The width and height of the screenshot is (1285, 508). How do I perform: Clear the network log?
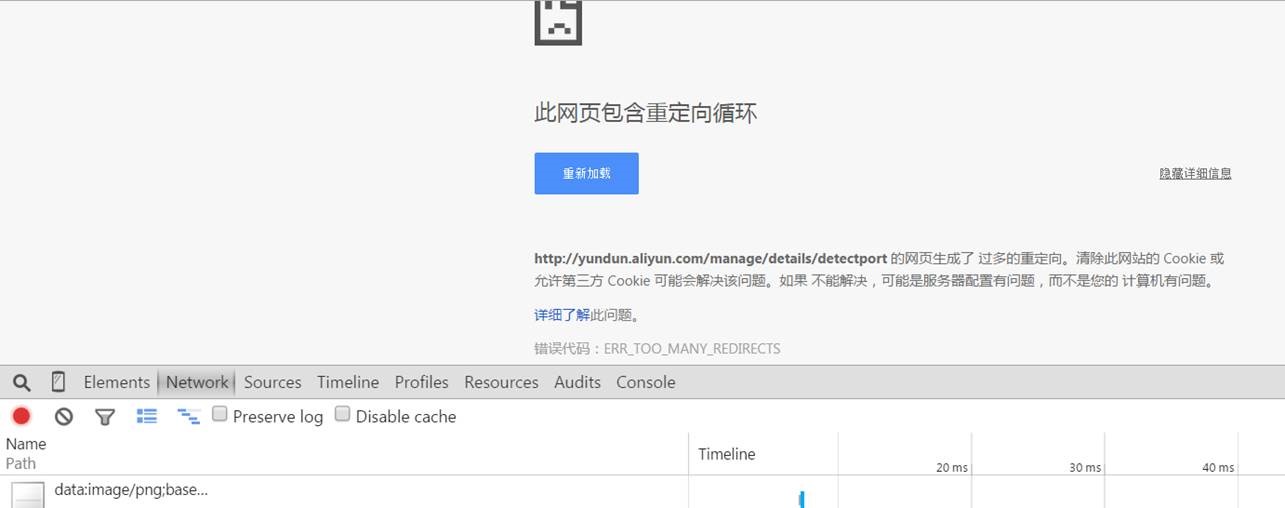point(64,417)
